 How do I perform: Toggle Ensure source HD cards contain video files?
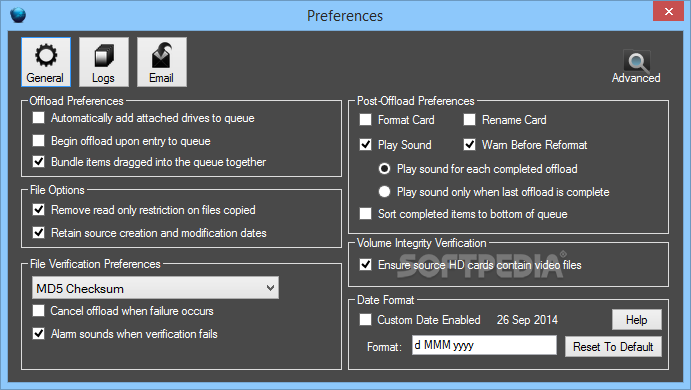[365, 264]
